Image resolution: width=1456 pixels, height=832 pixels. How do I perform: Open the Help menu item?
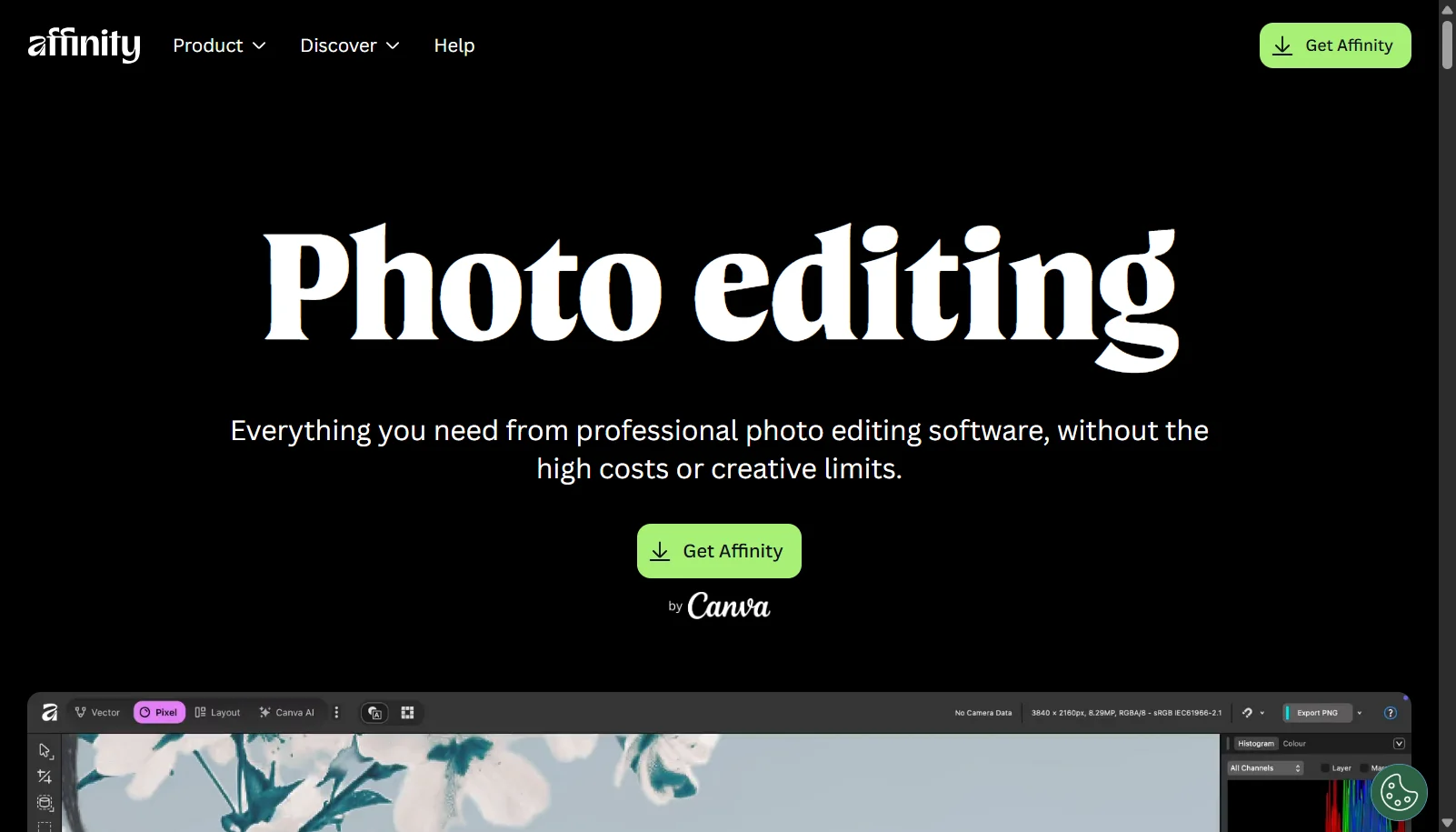454,45
